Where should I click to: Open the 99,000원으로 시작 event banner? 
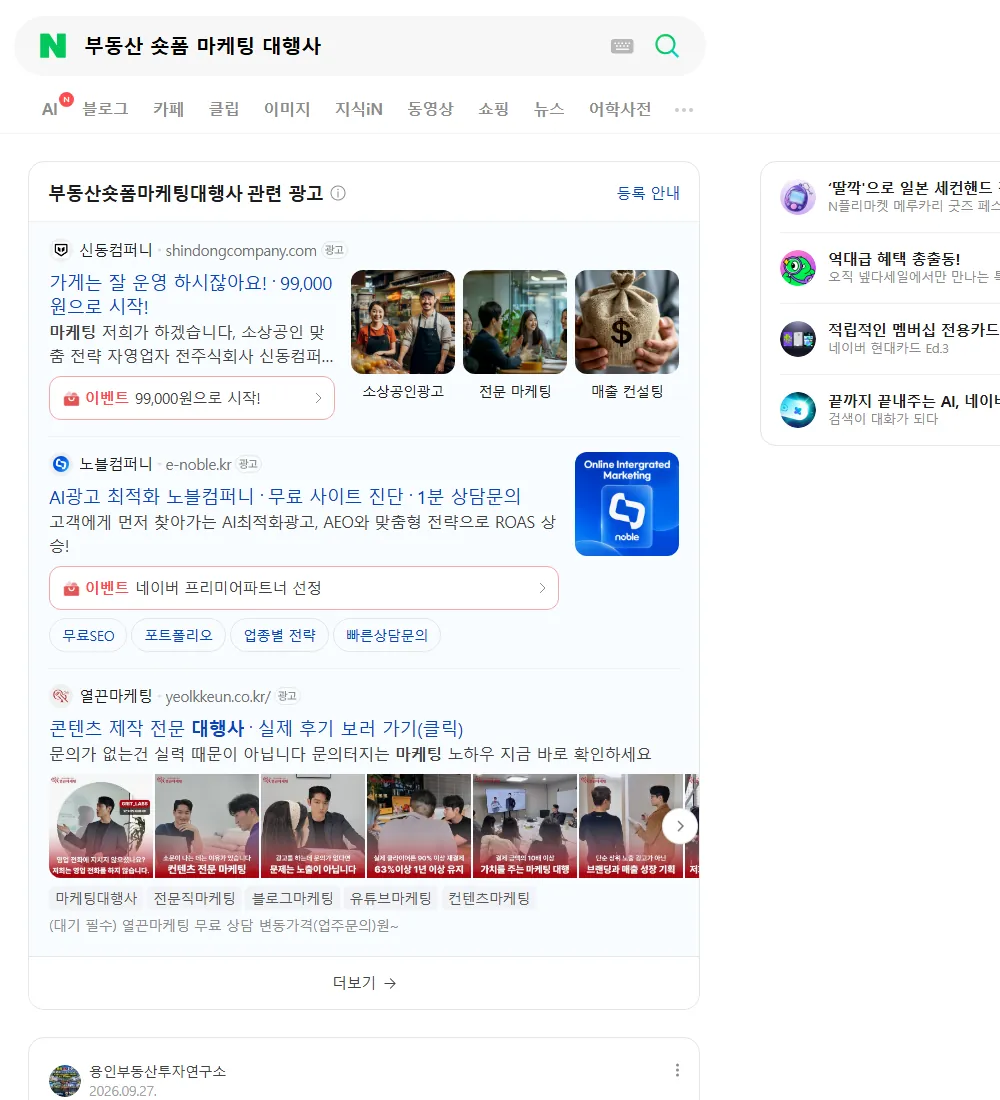(x=192, y=398)
